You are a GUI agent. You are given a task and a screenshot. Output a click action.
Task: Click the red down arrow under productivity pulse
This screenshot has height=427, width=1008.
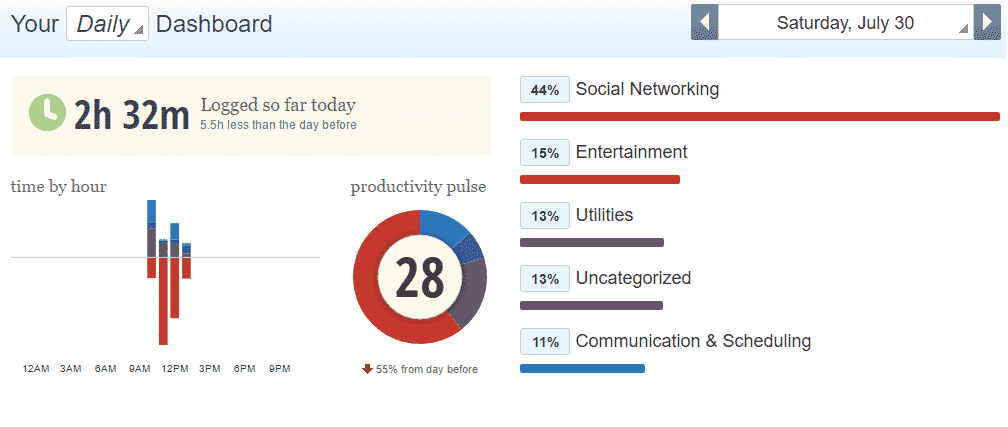tap(368, 369)
